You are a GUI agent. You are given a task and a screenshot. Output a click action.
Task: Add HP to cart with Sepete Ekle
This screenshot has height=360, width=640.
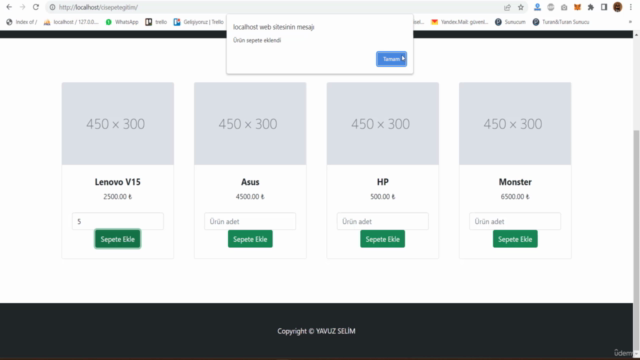383,239
